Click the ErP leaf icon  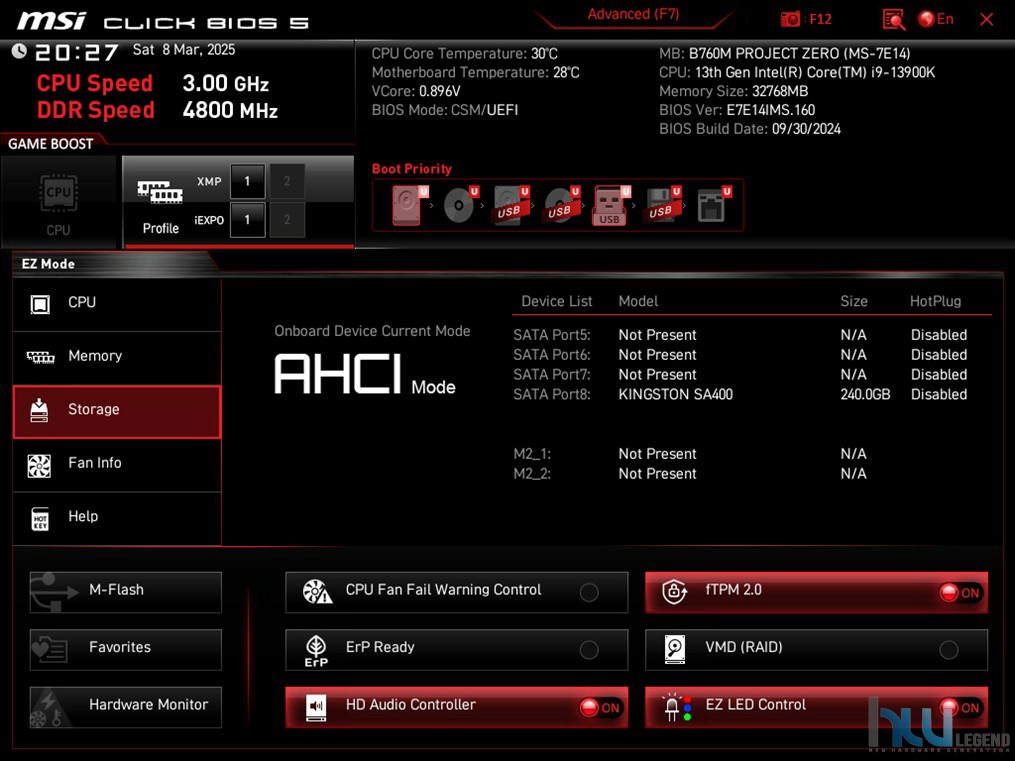316,650
